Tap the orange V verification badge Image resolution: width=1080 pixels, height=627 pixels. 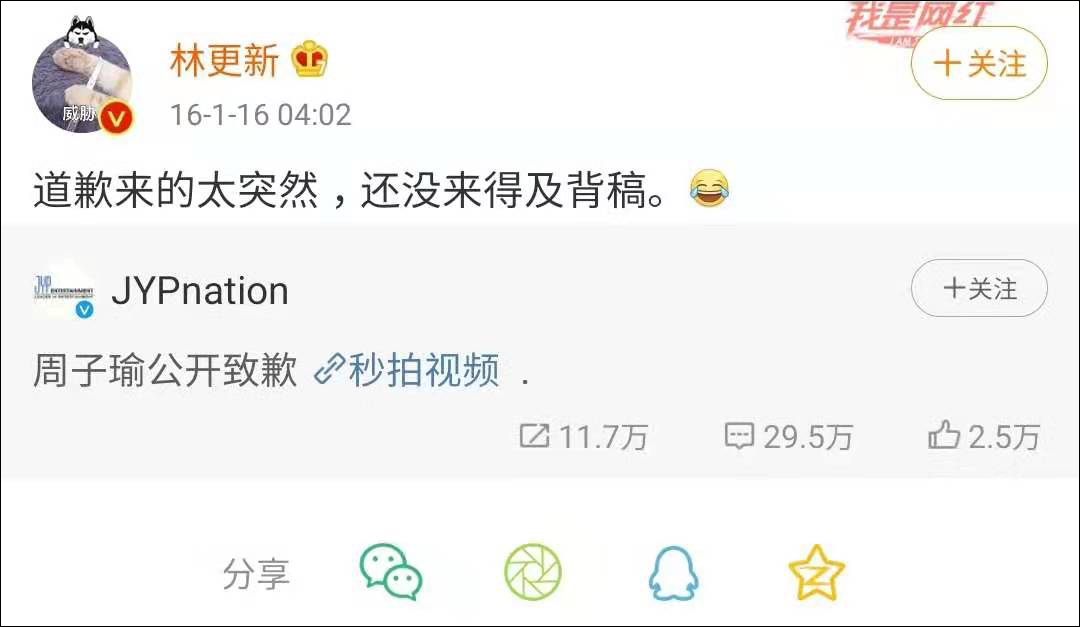click(x=116, y=119)
